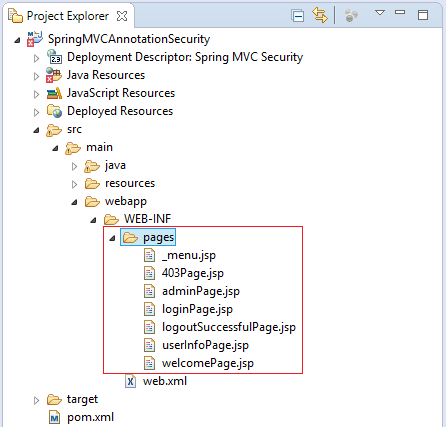Open the View Menu dropdown triangle
This screenshot has width=446, height=427.
point(380,13)
